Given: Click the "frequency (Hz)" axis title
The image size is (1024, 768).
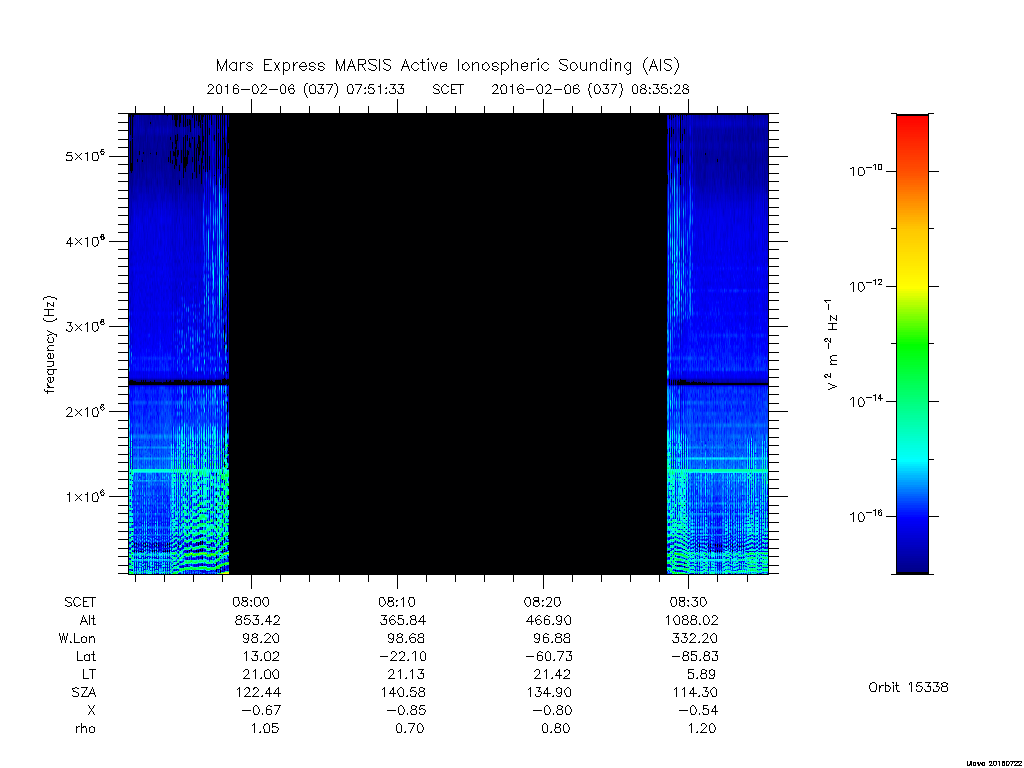Looking at the screenshot, I should 50,345.
